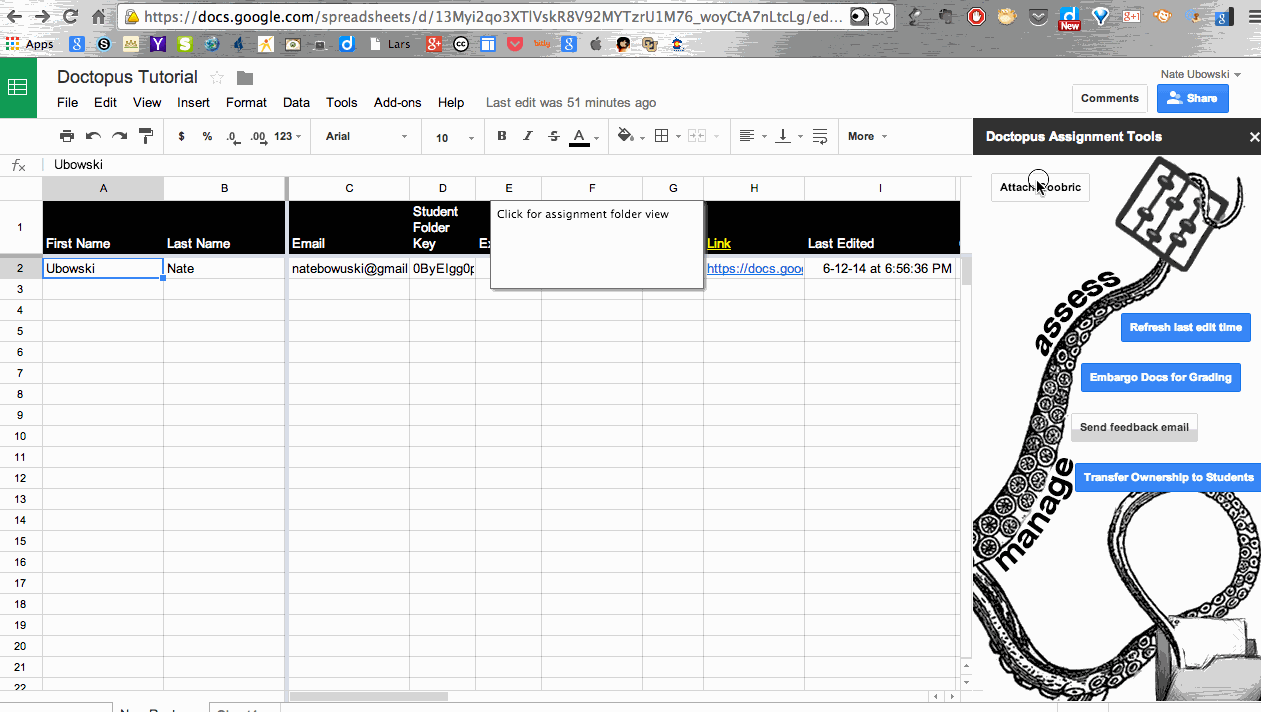Open the Nate Ubowski account dropdown
The image size is (1261, 712).
1200,75
